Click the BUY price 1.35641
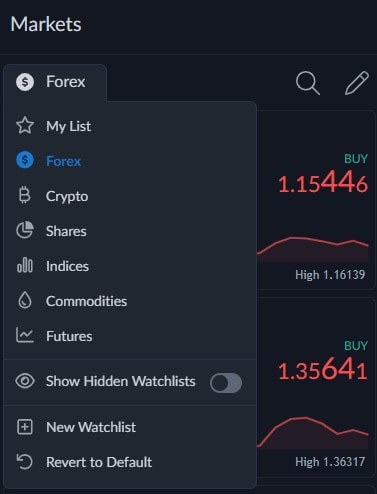This screenshot has height=494, width=377. [x=323, y=370]
